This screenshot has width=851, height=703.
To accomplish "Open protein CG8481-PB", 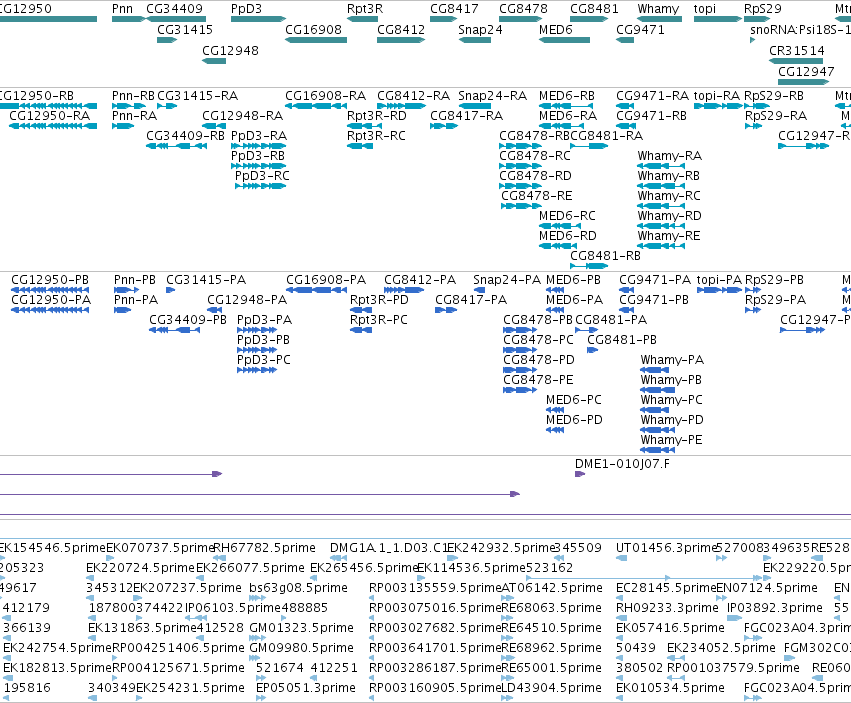I will (621, 340).
